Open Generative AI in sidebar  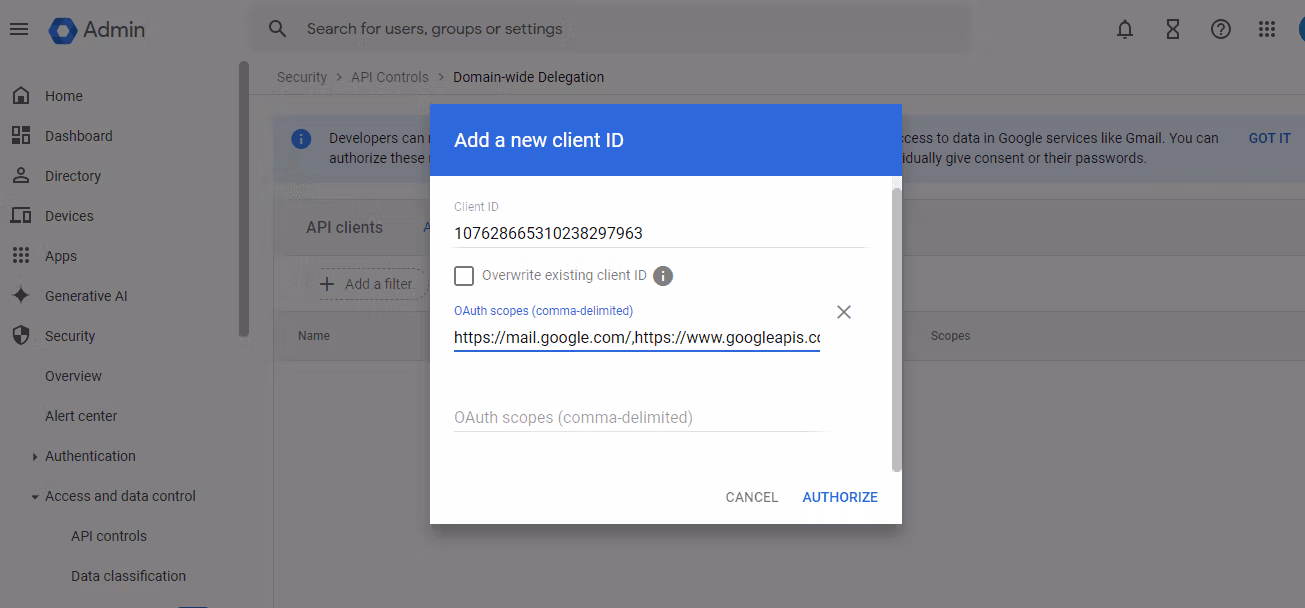tap(86, 296)
